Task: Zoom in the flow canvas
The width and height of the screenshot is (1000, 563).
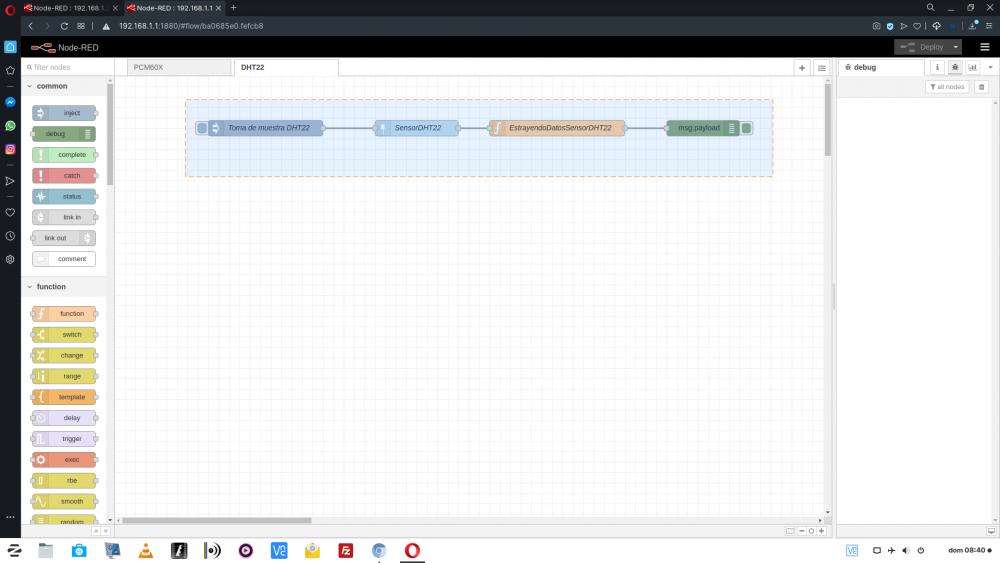Action: pos(821,531)
